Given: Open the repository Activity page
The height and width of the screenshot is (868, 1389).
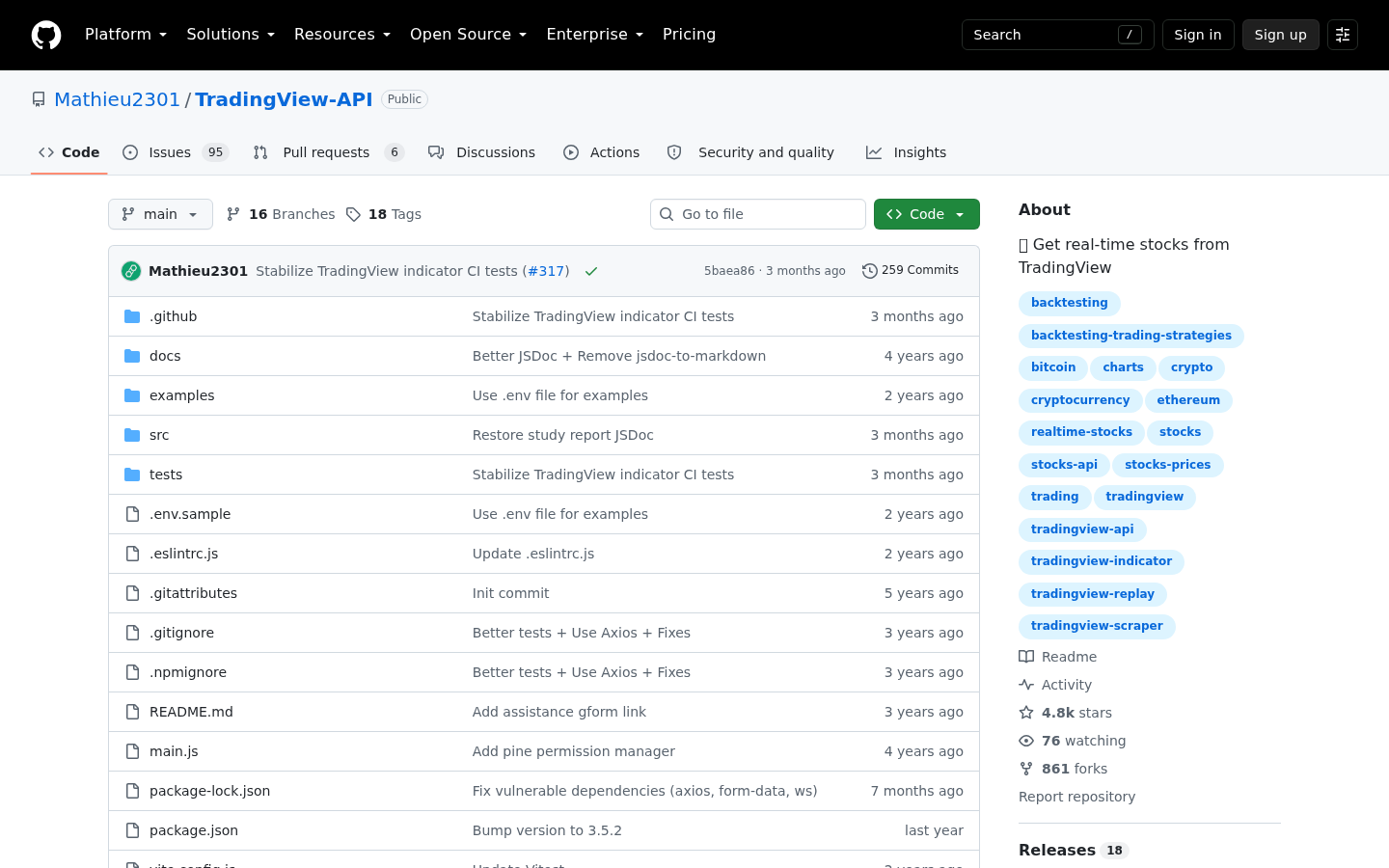Looking at the screenshot, I should coord(1055,685).
